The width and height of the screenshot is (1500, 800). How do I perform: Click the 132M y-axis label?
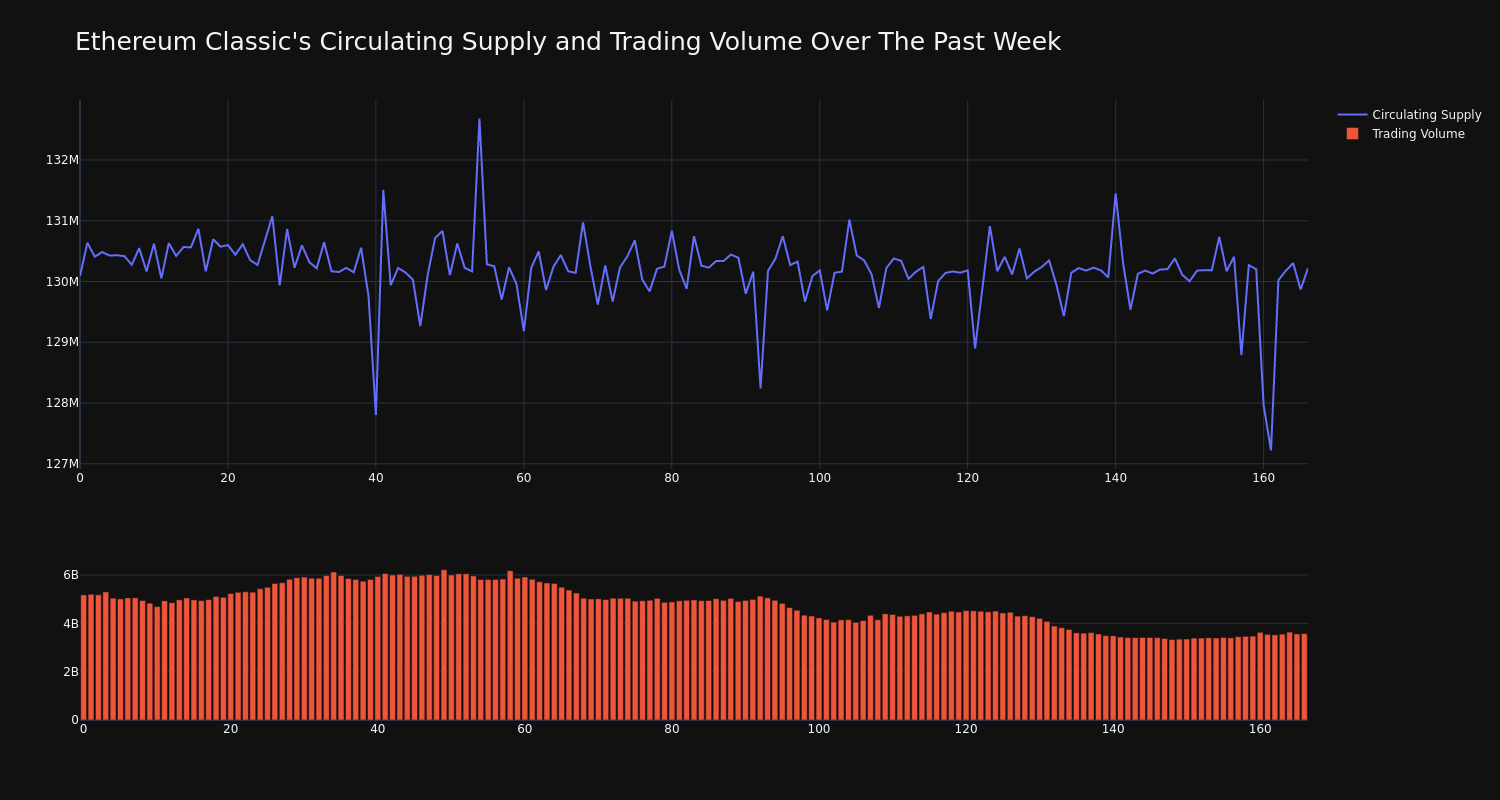point(62,160)
